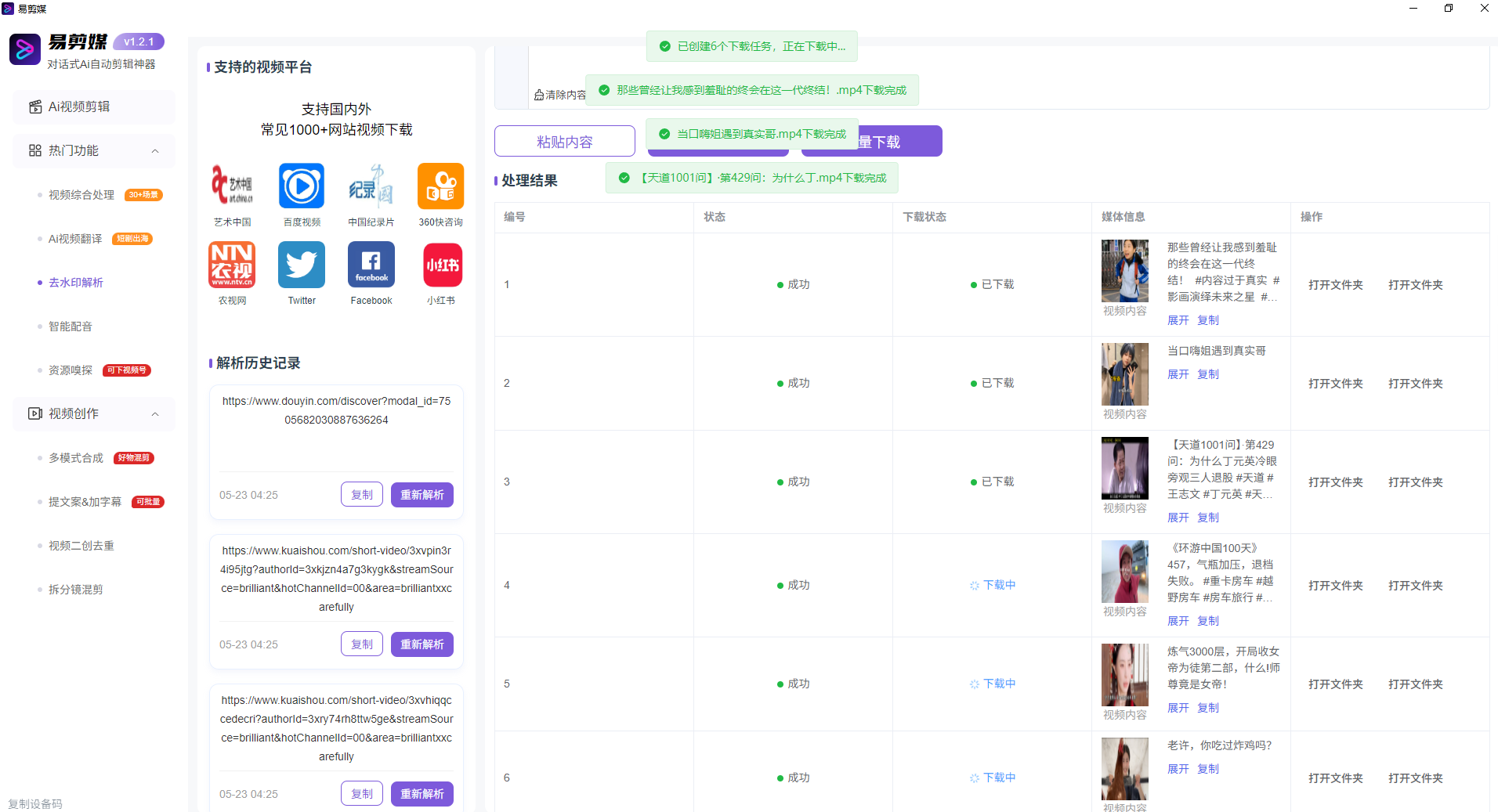Viewport: 1498px width, 812px height.
Task: Click the v1.2.1 version badge
Action: (139, 42)
